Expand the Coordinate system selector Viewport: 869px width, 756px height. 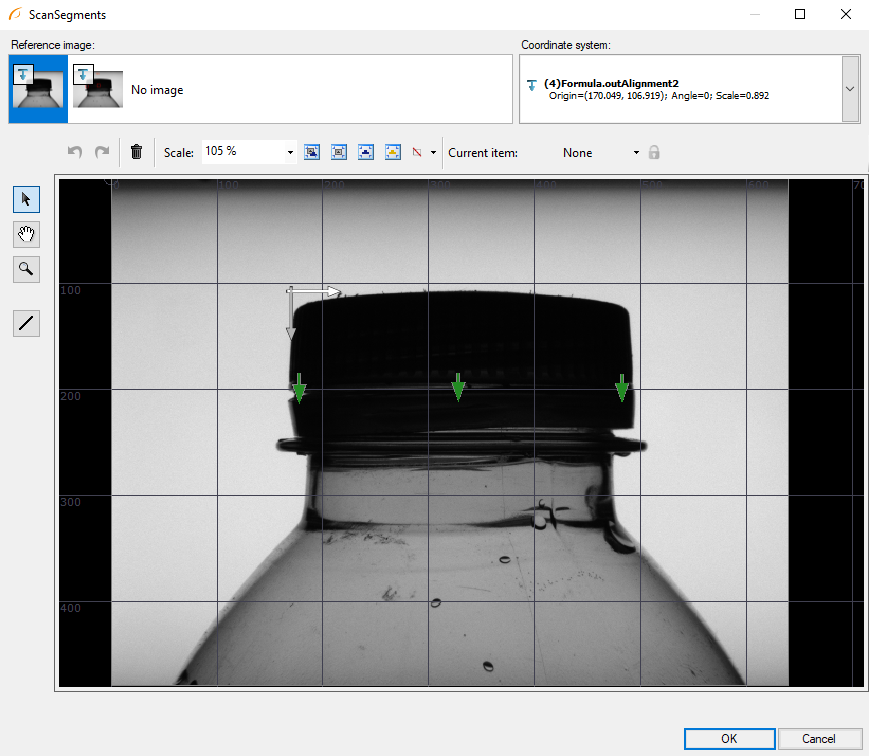850,89
